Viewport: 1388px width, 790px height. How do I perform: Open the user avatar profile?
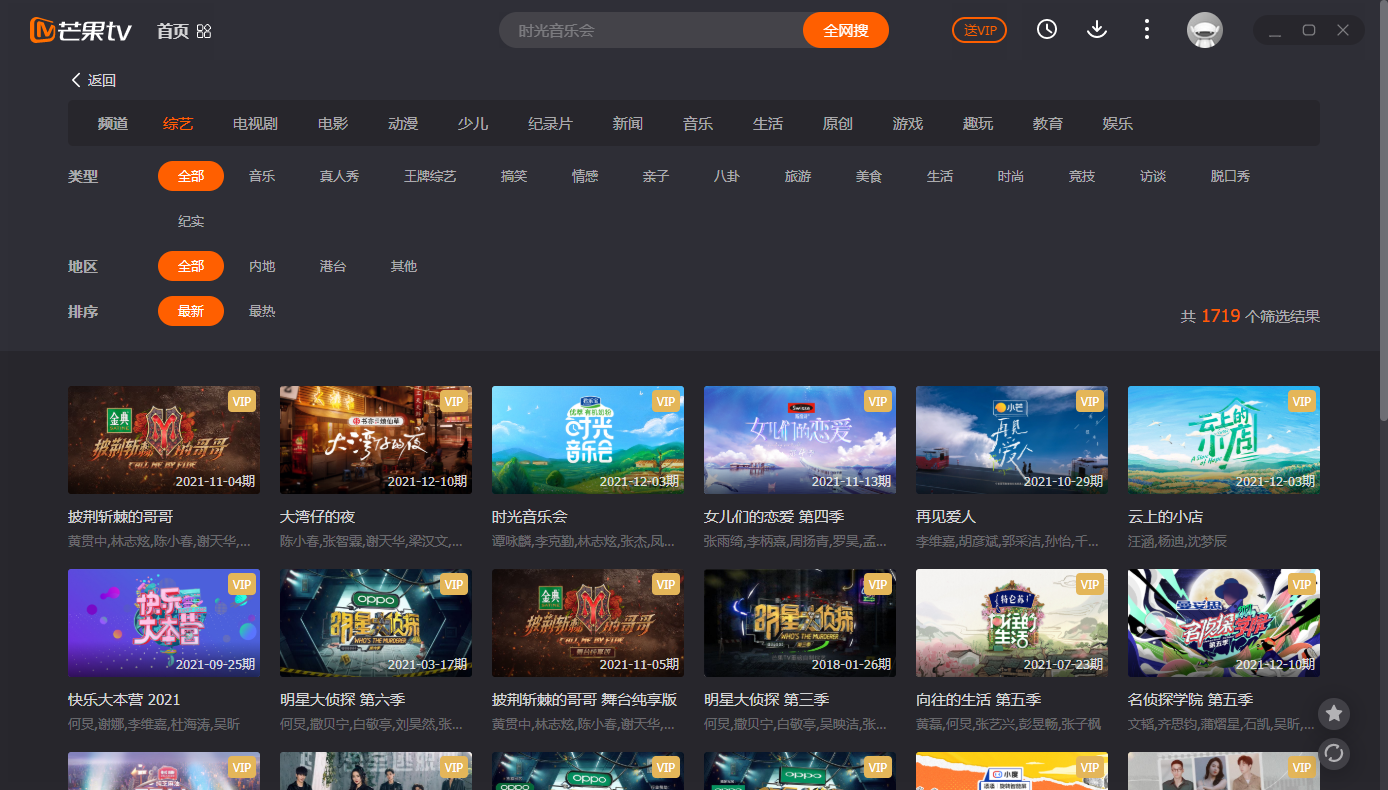[1205, 30]
